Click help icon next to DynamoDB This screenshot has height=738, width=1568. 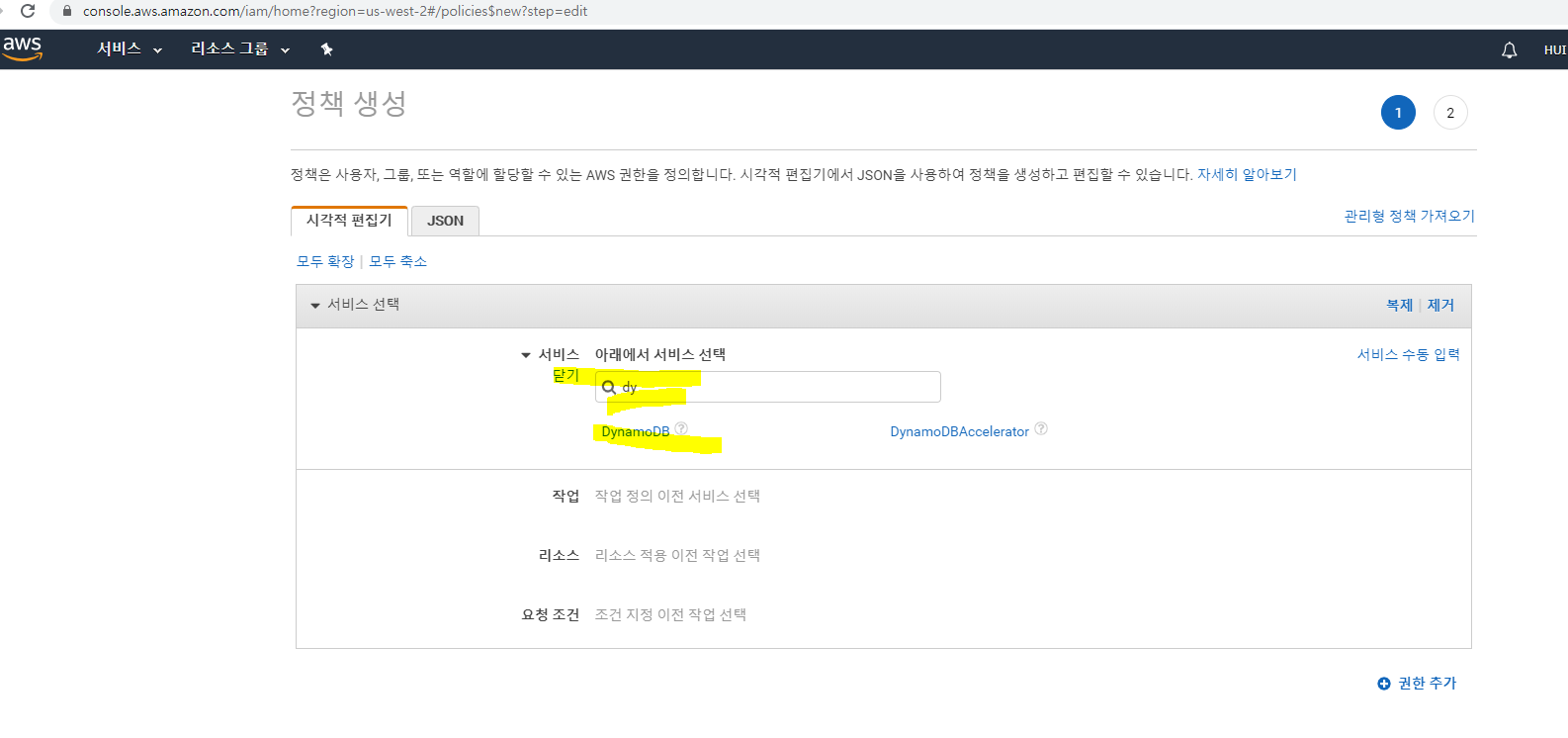pyautogui.click(x=681, y=428)
